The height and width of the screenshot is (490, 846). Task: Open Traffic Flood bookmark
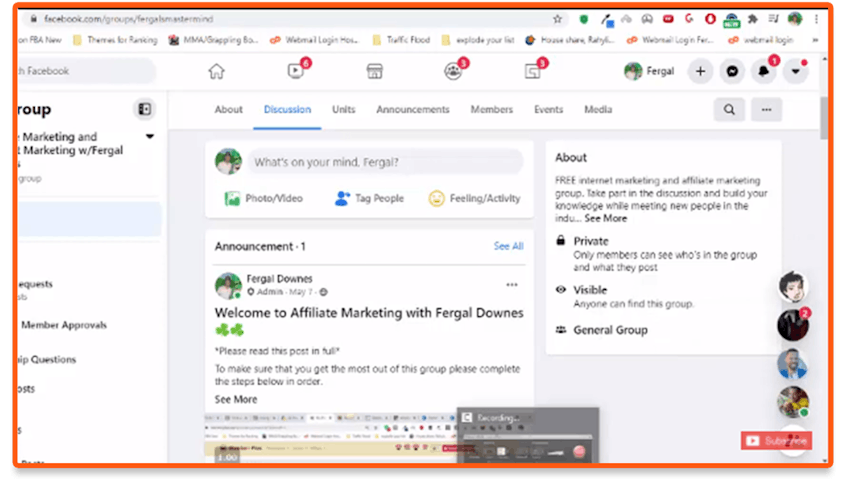tap(401, 40)
